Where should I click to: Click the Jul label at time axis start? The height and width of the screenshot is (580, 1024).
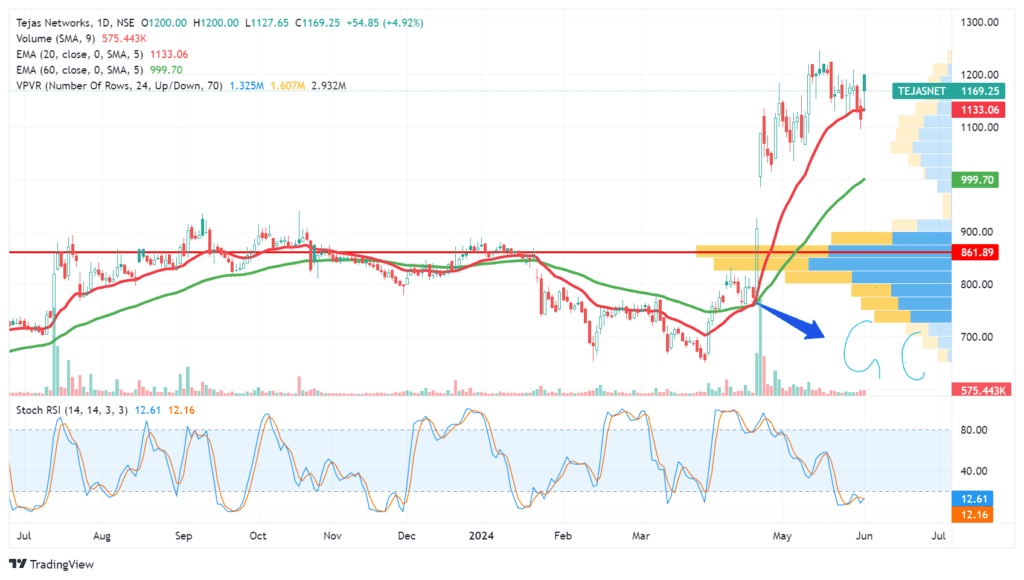pos(24,536)
